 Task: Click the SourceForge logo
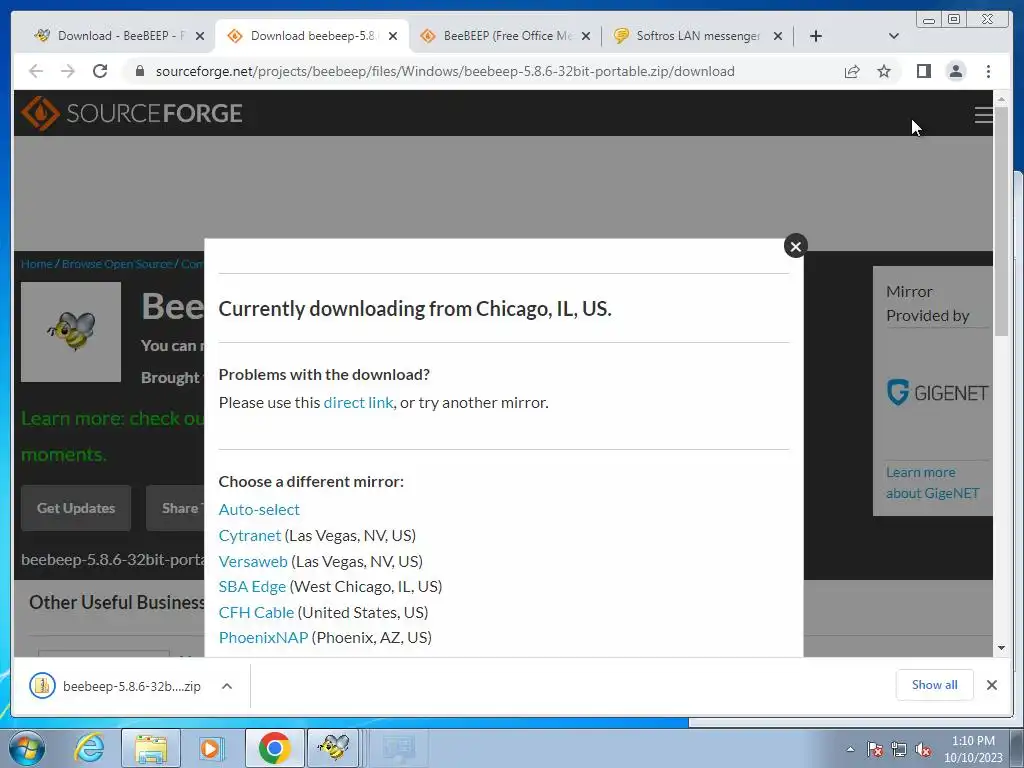pos(131,114)
